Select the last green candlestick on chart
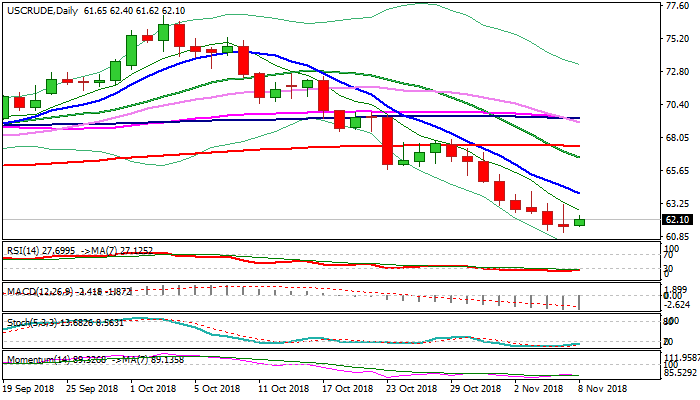The width and height of the screenshot is (700, 400). tap(580, 222)
